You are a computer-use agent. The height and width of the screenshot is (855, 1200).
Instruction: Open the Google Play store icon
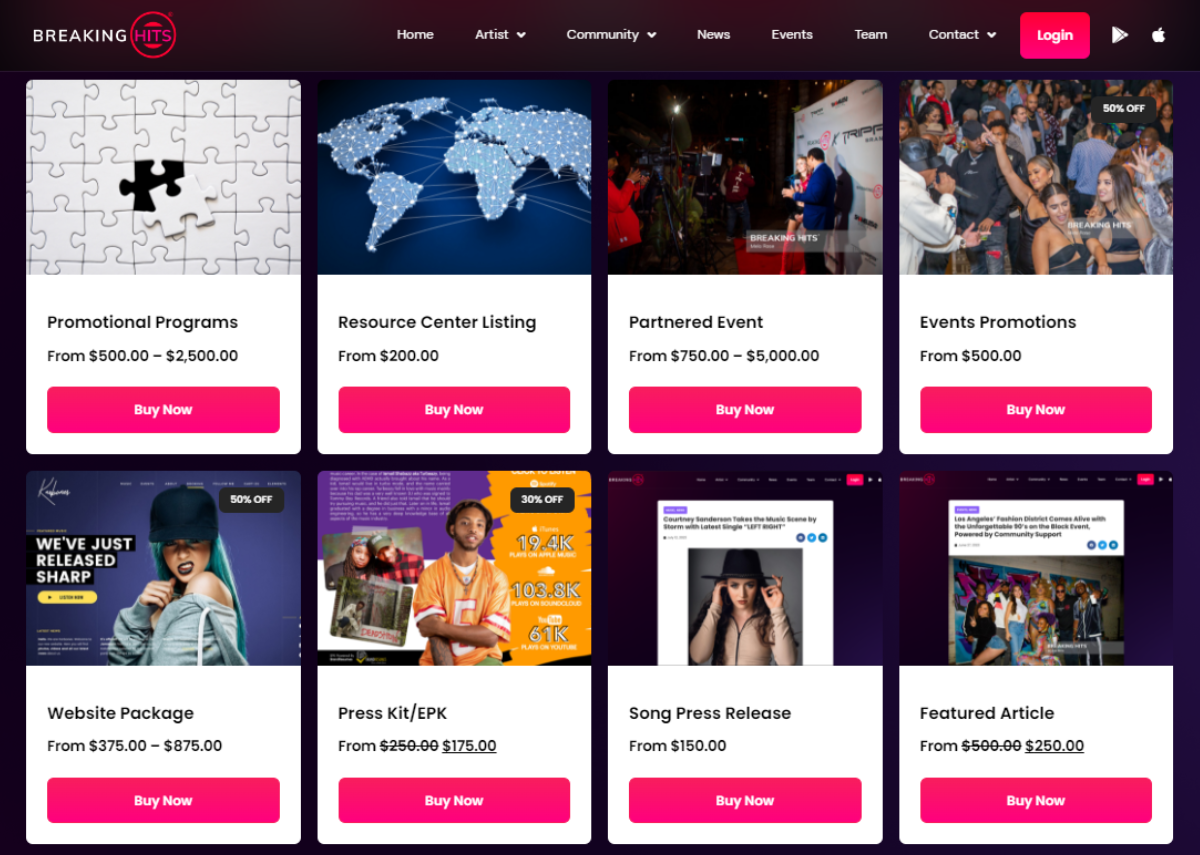(x=1119, y=35)
